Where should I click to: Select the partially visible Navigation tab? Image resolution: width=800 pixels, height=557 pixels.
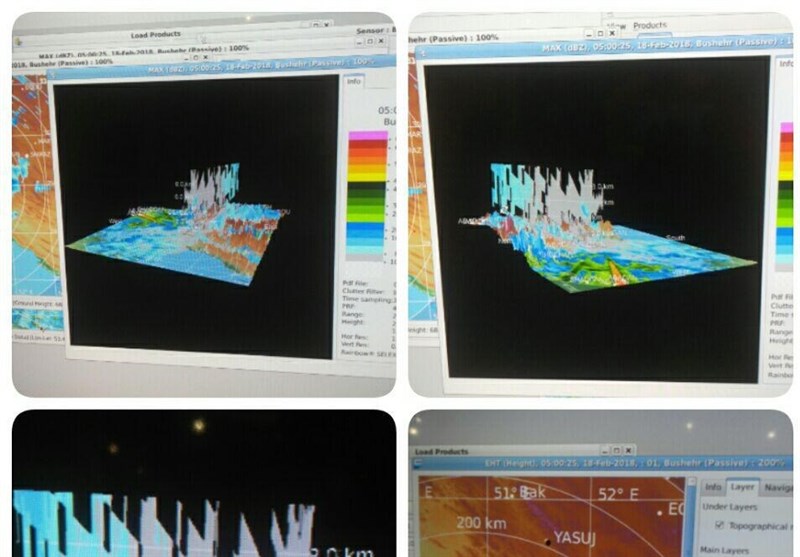coord(777,487)
